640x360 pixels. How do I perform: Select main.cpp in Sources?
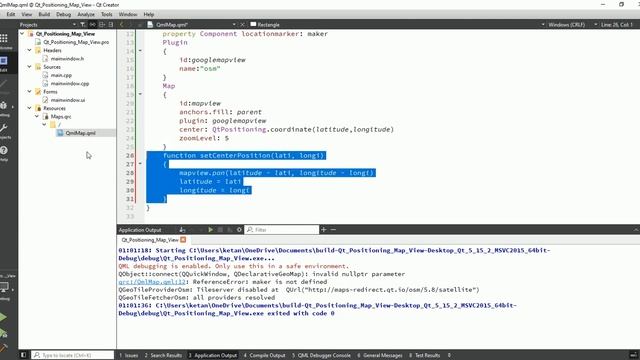[61, 75]
